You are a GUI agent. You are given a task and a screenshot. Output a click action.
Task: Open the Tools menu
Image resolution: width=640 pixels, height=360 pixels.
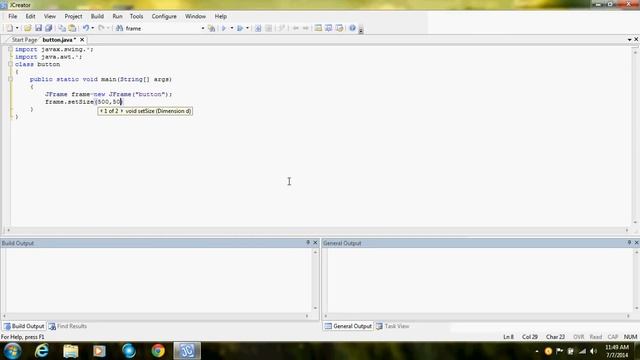click(x=136, y=16)
